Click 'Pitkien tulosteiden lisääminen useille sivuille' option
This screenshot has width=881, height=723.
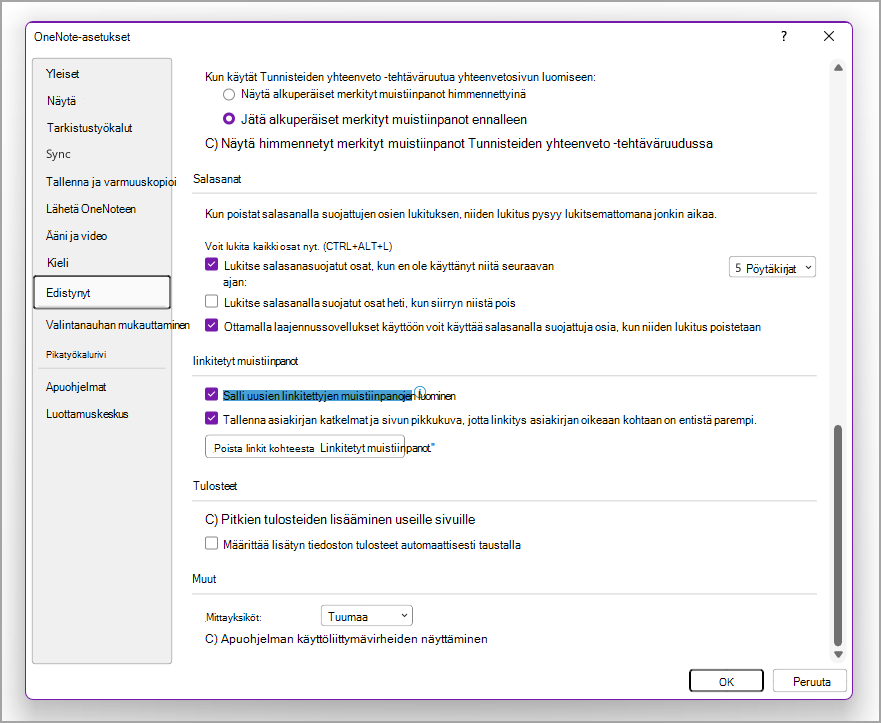click(x=340, y=520)
